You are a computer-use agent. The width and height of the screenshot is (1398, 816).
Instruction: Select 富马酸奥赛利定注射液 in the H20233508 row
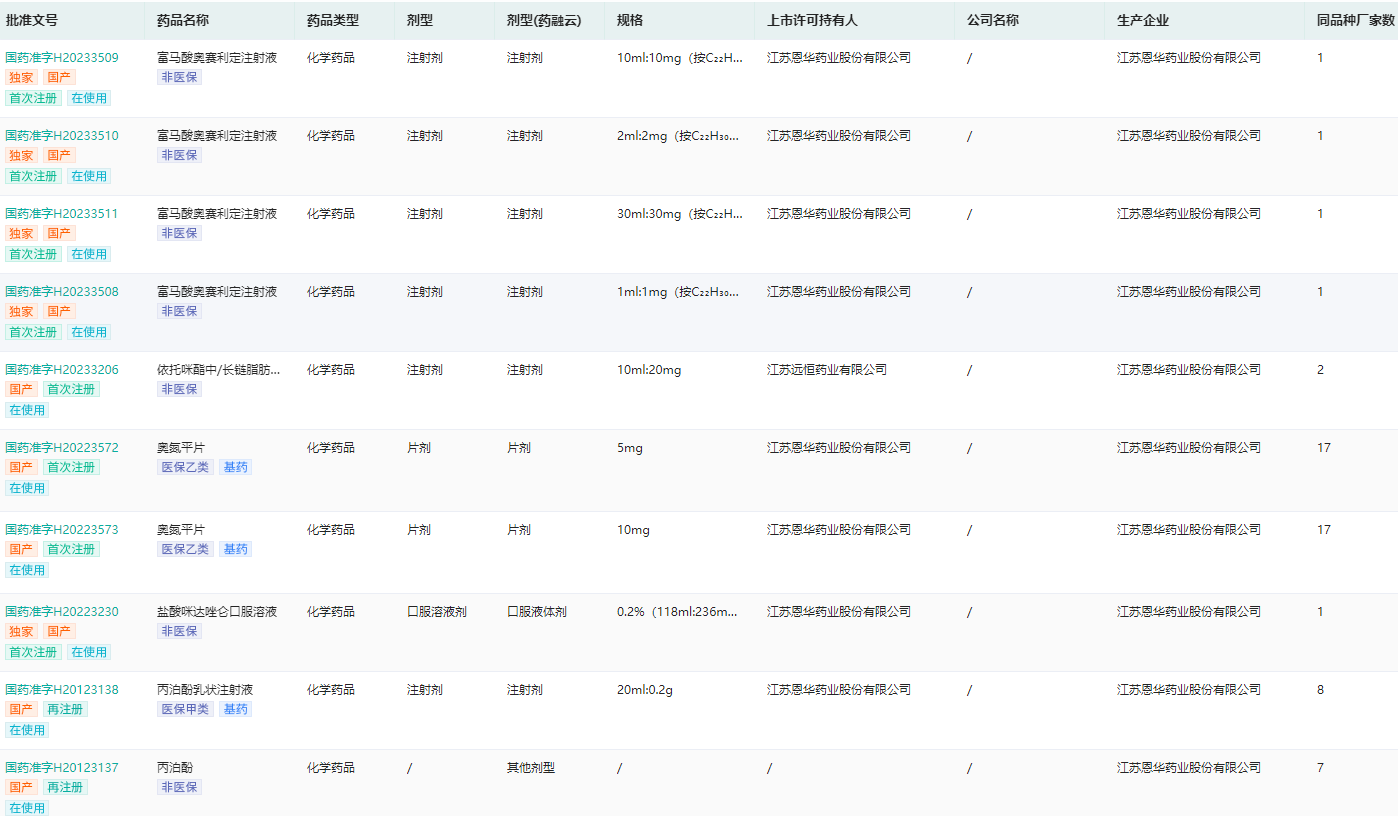pyautogui.click(x=217, y=292)
